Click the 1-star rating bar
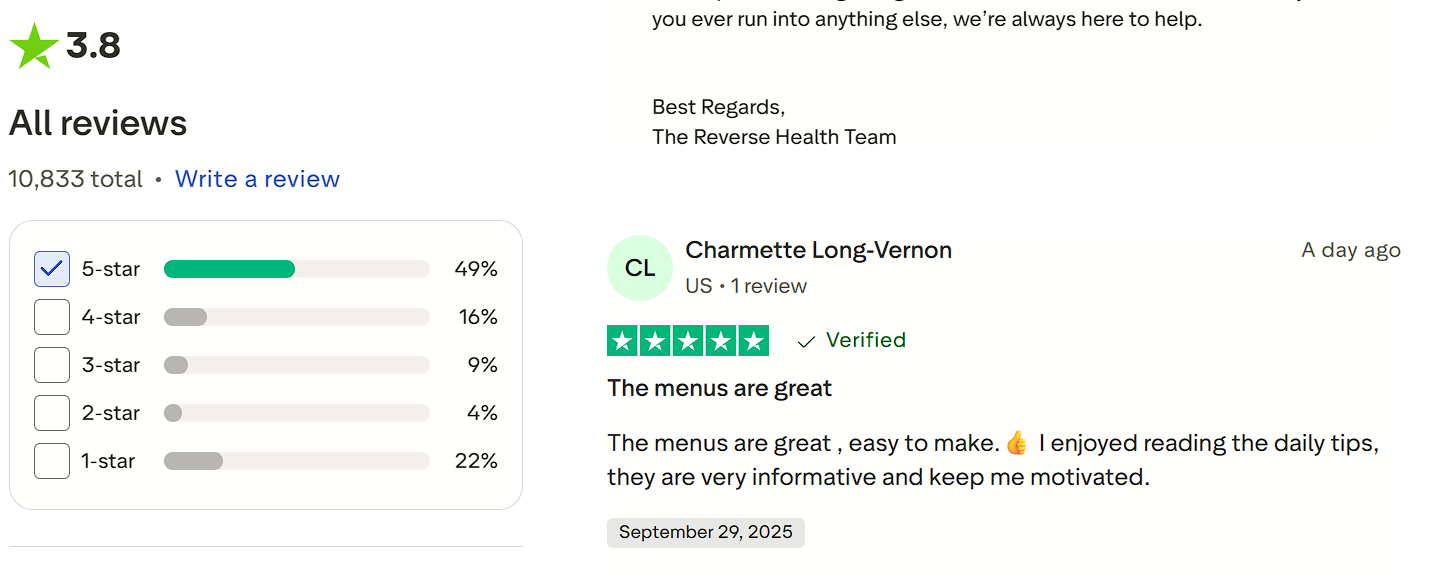 pyautogui.click(x=296, y=461)
